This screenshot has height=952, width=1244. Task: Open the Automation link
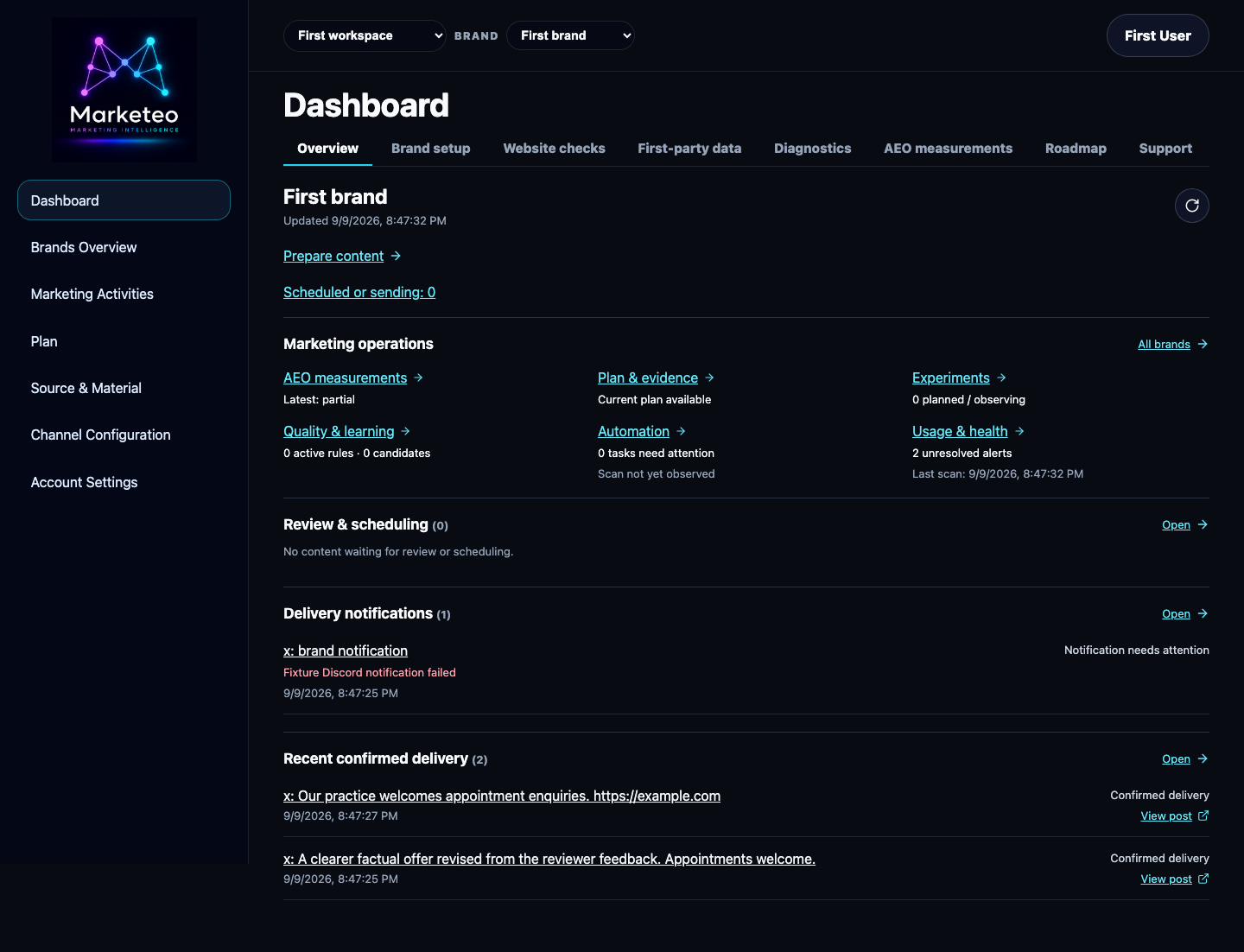pyautogui.click(x=633, y=431)
